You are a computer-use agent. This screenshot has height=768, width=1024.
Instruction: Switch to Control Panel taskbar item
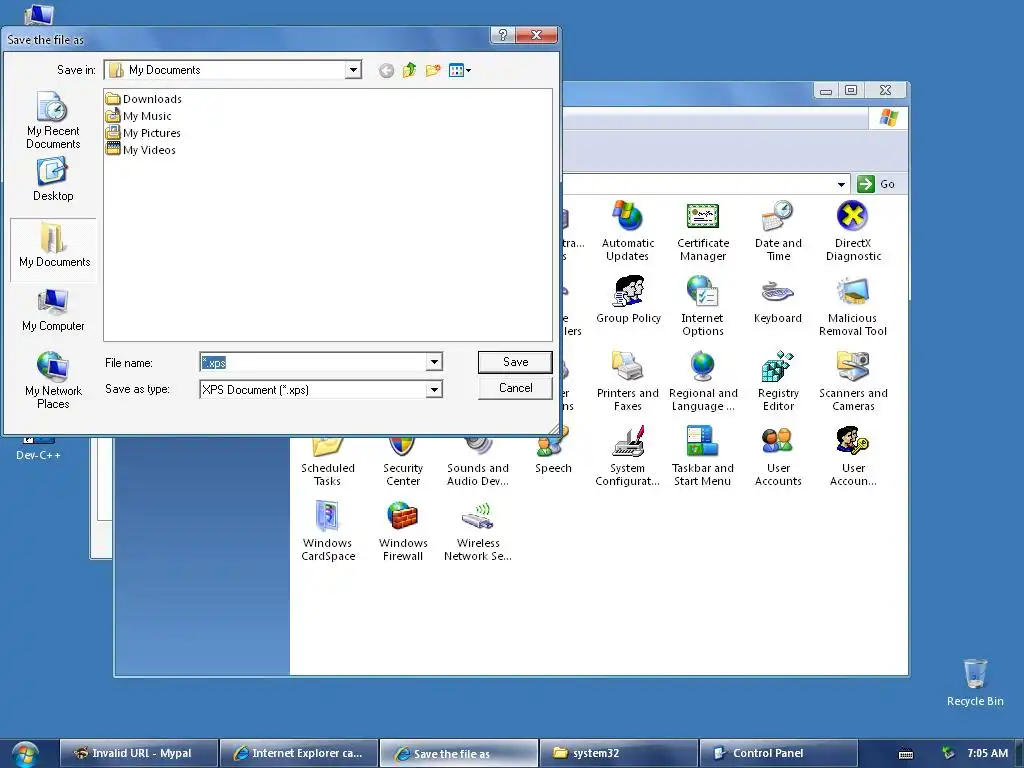coord(778,753)
